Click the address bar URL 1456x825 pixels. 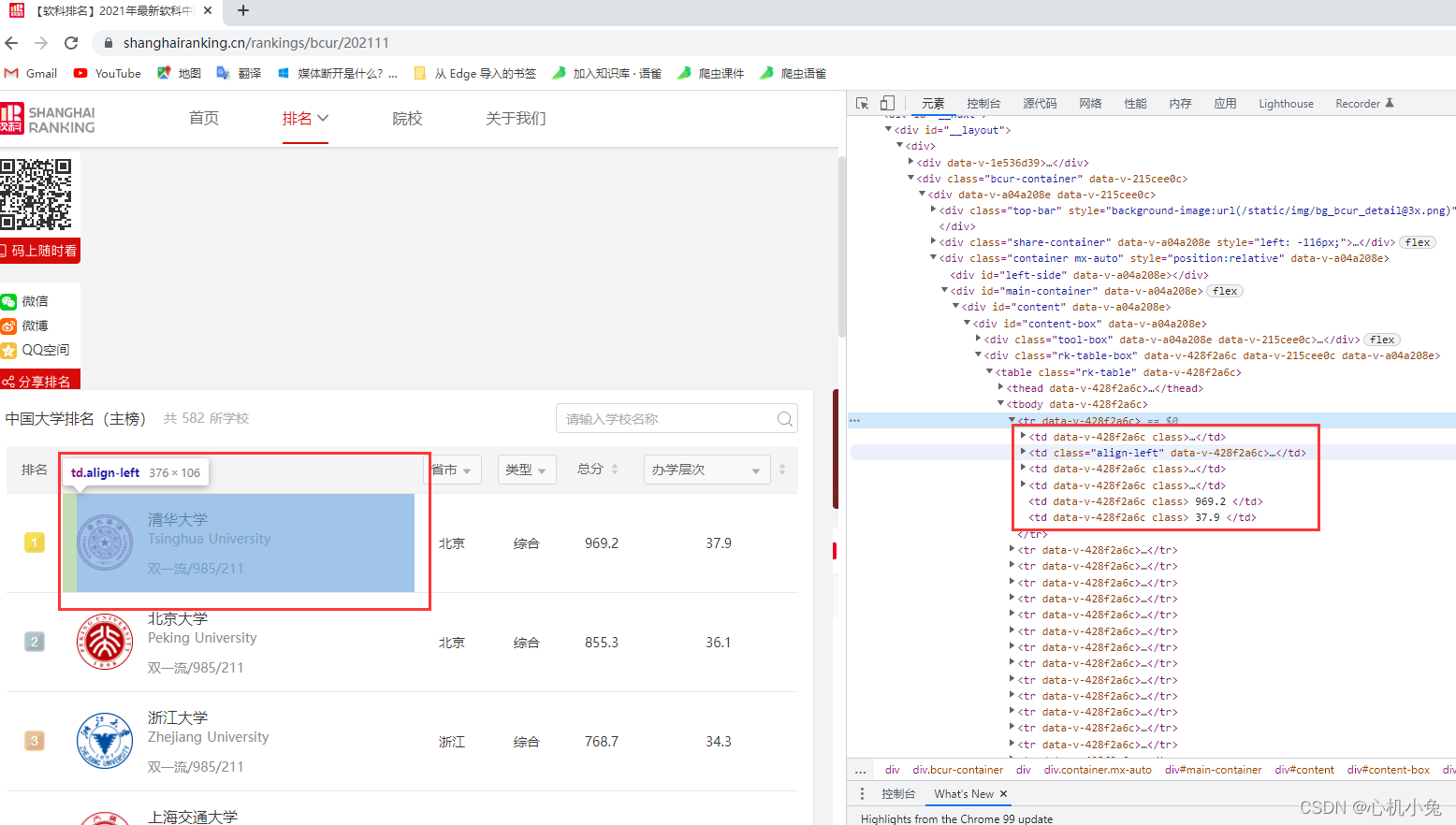pos(256,43)
